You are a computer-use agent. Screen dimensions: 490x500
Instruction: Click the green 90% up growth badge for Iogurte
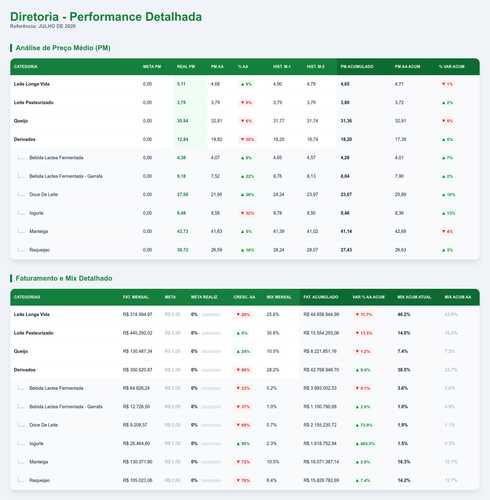[243, 444]
